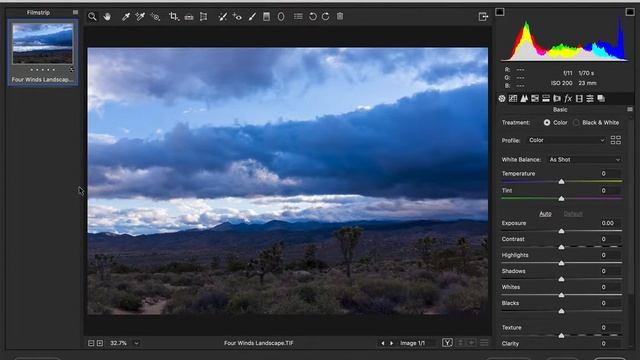This screenshot has height=360, width=640.
Task: Click the Highlights slider handle
Action: tap(561, 263)
